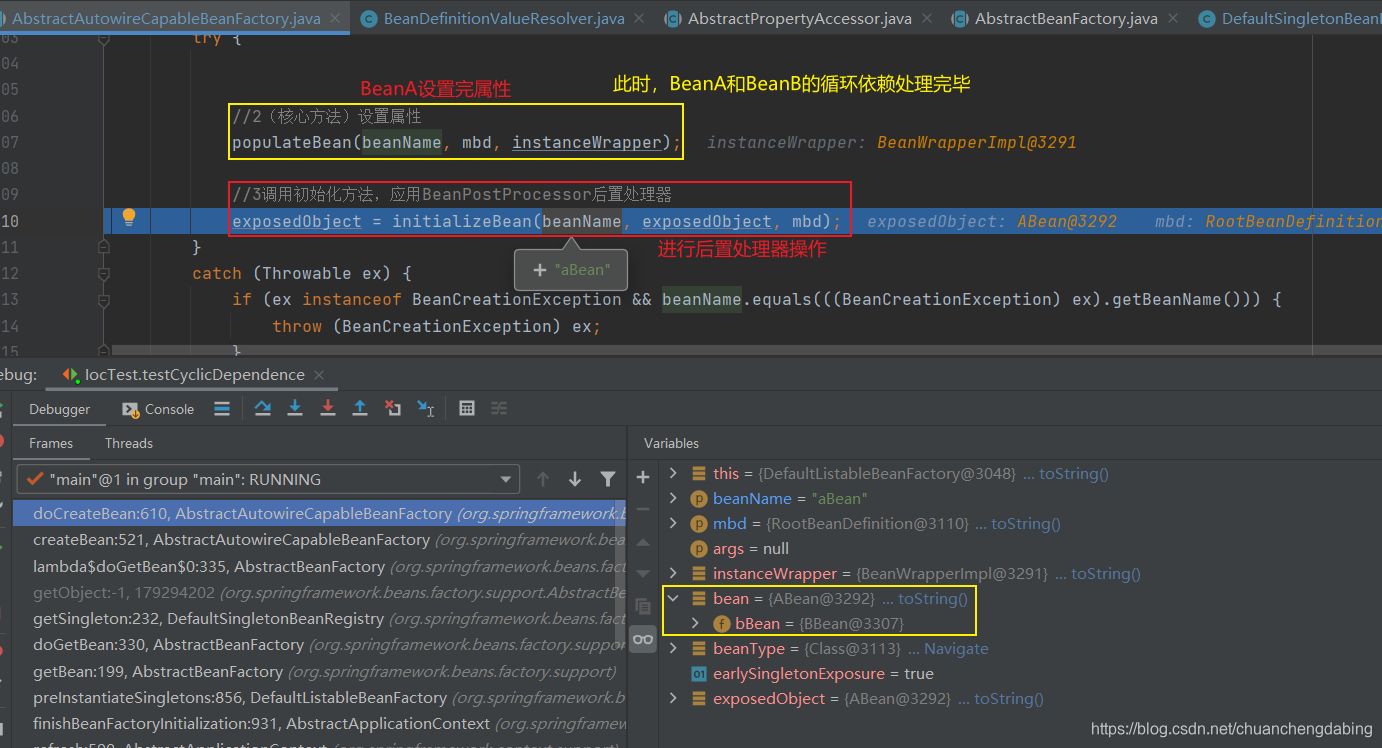Add a new watch with plus icon

coord(643,477)
